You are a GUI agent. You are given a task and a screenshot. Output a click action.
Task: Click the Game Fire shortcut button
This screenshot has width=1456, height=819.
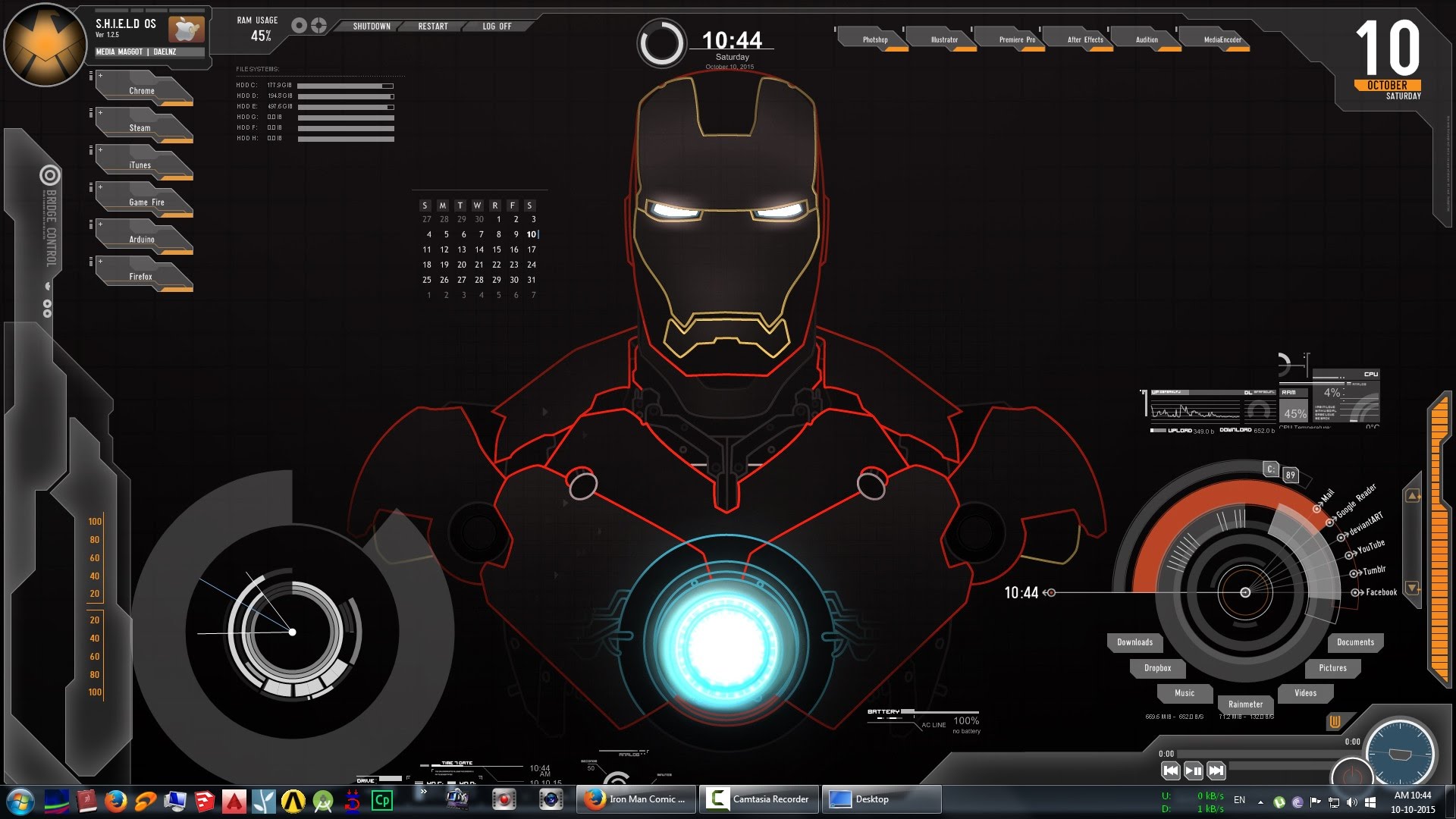click(x=146, y=201)
